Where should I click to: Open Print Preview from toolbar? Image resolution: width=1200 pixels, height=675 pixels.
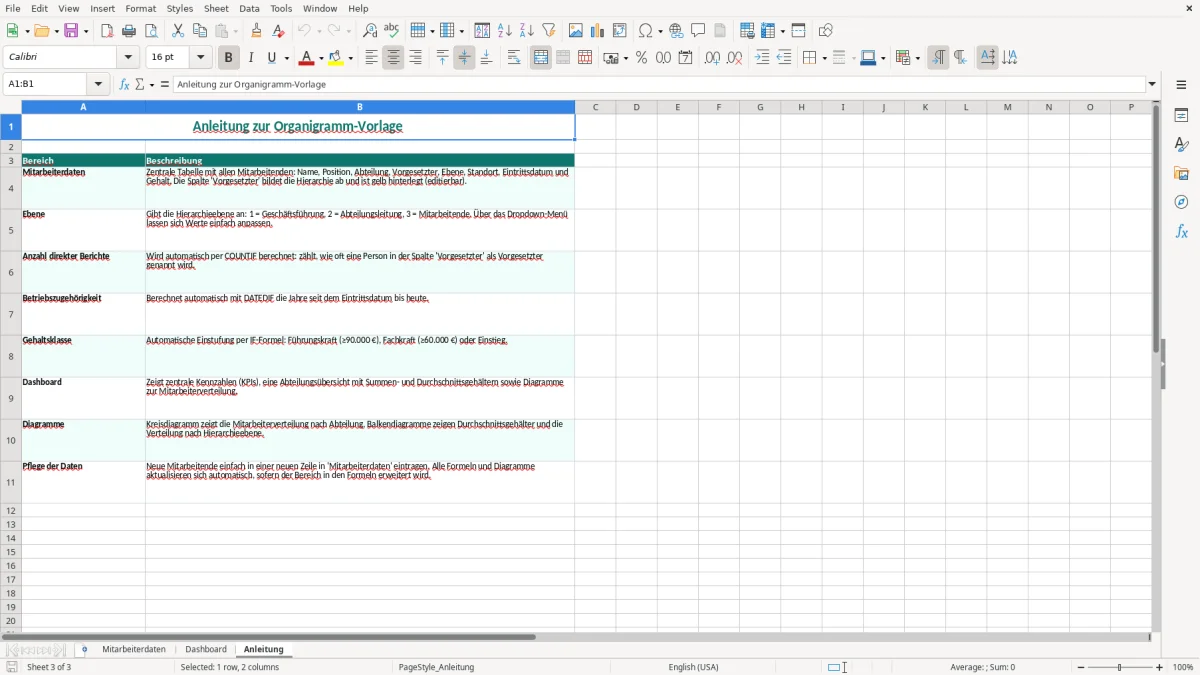(150, 31)
